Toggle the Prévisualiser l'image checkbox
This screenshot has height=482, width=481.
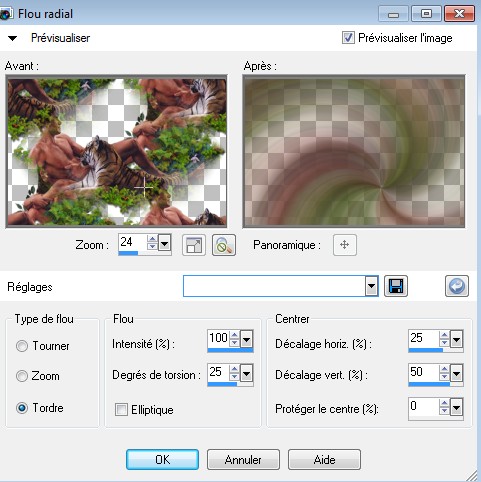coord(348,38)
